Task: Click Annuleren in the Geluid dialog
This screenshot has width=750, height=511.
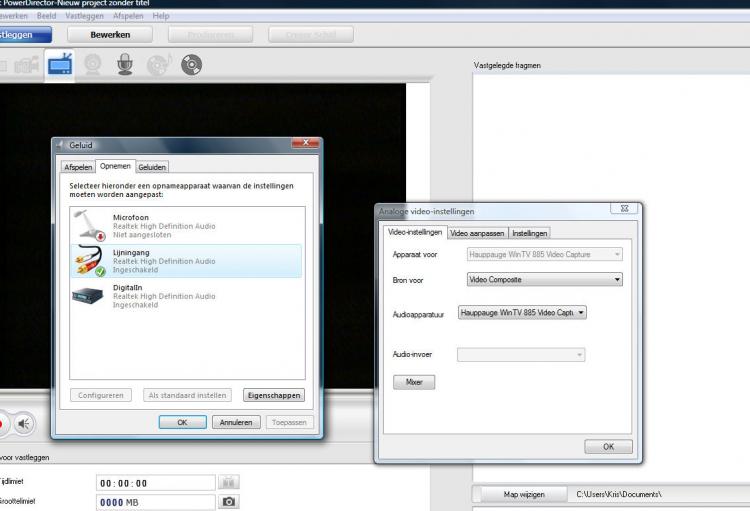Action: [236, 422]
